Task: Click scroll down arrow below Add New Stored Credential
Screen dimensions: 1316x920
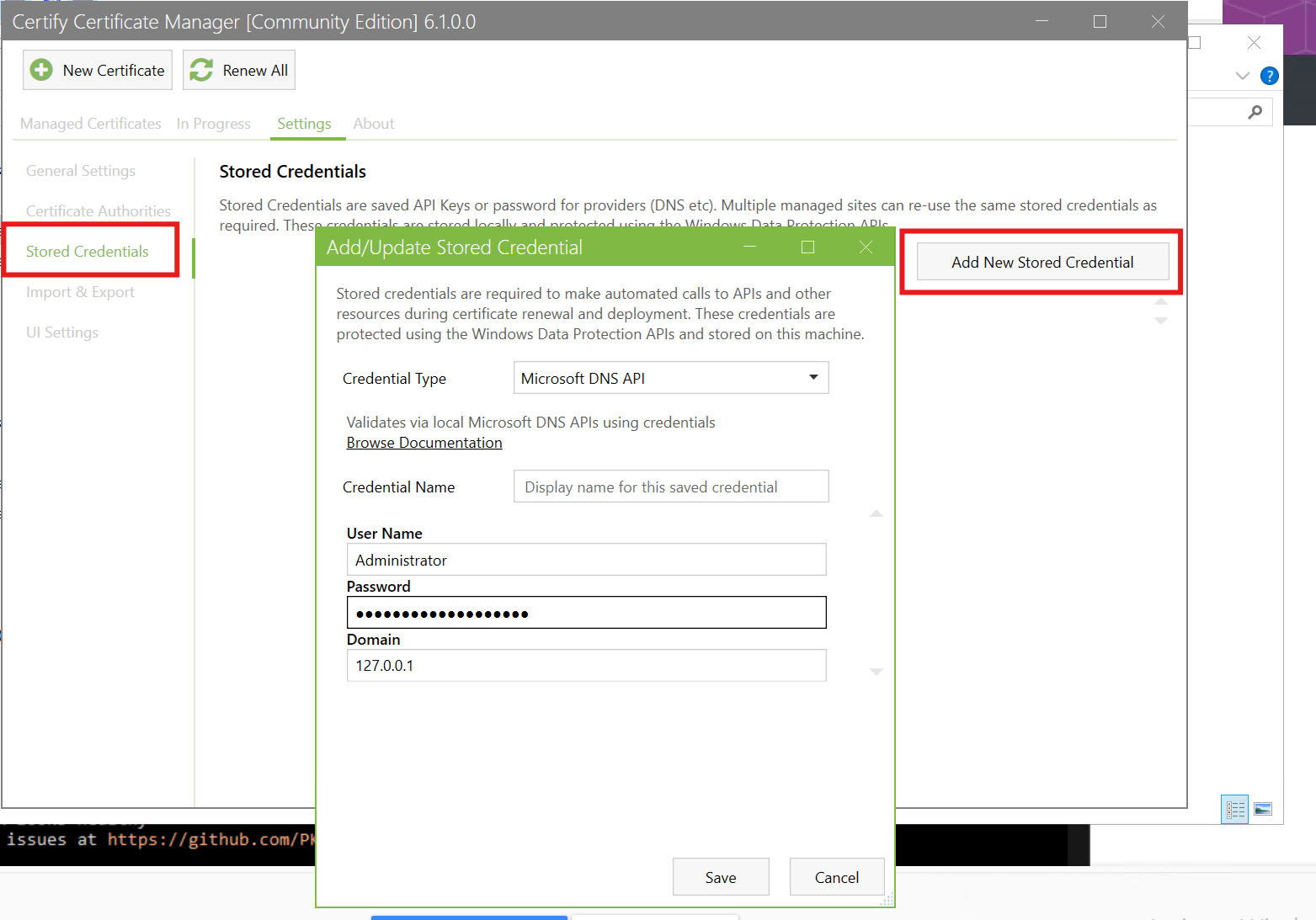Action: [x=1161, y=321]
